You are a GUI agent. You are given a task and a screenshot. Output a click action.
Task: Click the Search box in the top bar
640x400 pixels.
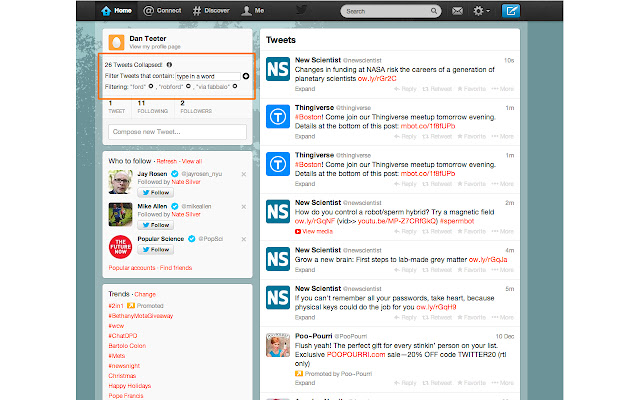[391, 11]
